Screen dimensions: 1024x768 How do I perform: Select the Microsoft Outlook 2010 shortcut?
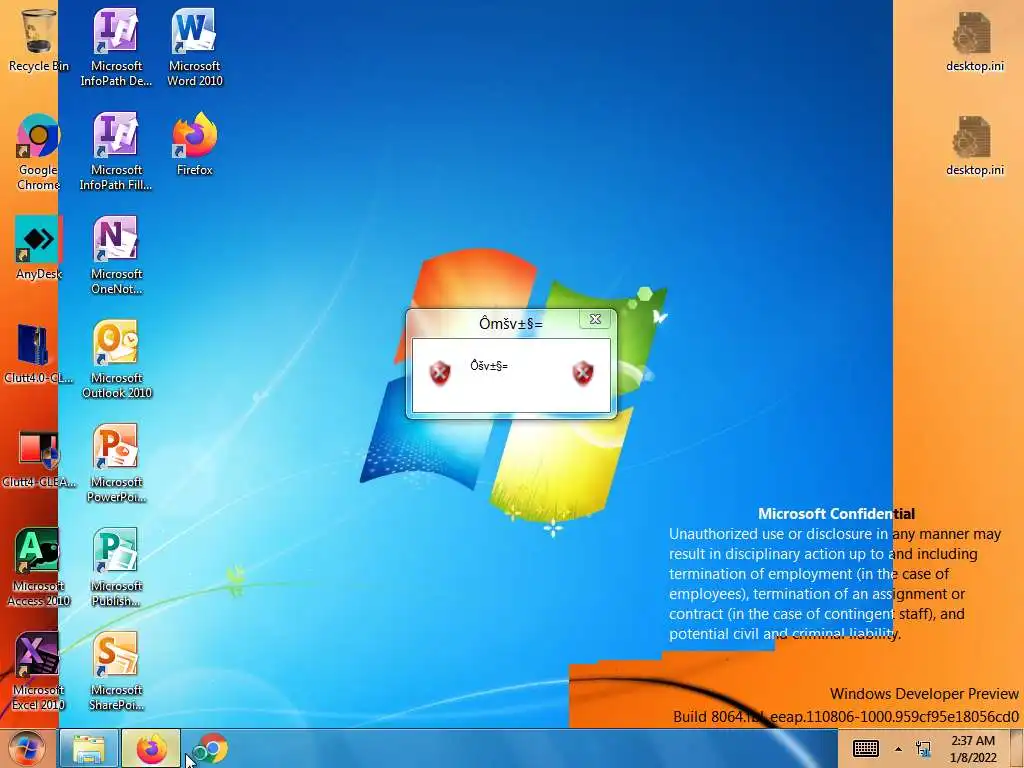coord(116,359)
